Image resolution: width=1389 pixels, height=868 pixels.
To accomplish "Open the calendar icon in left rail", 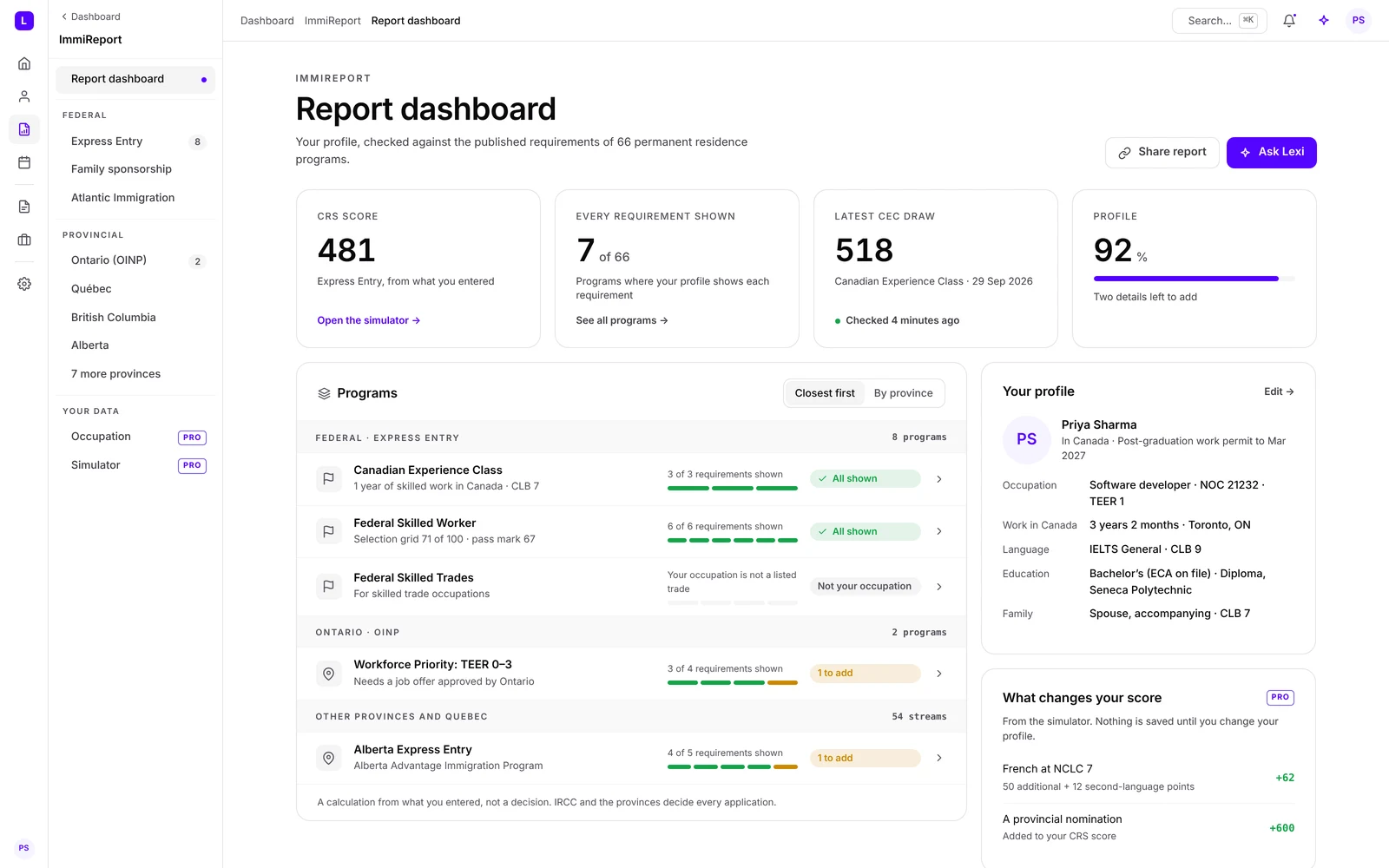I will [x=24, y=162].
